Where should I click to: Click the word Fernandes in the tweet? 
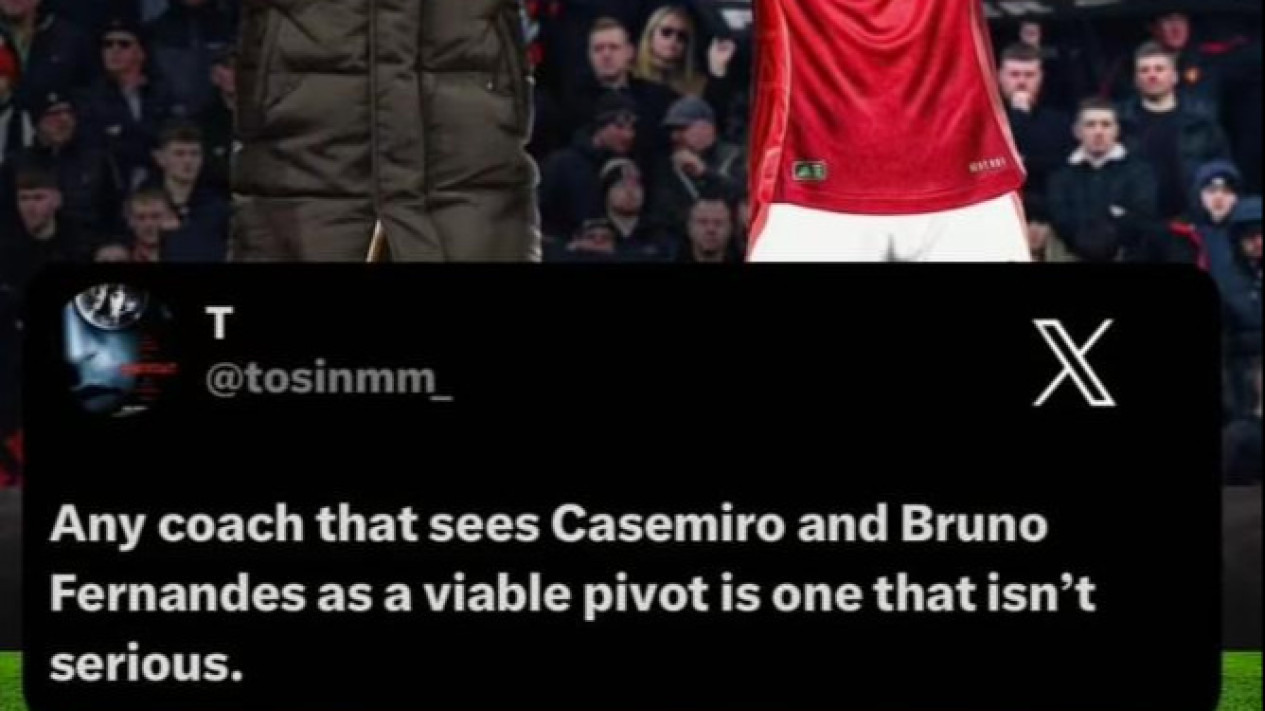[x=178, y=596]
